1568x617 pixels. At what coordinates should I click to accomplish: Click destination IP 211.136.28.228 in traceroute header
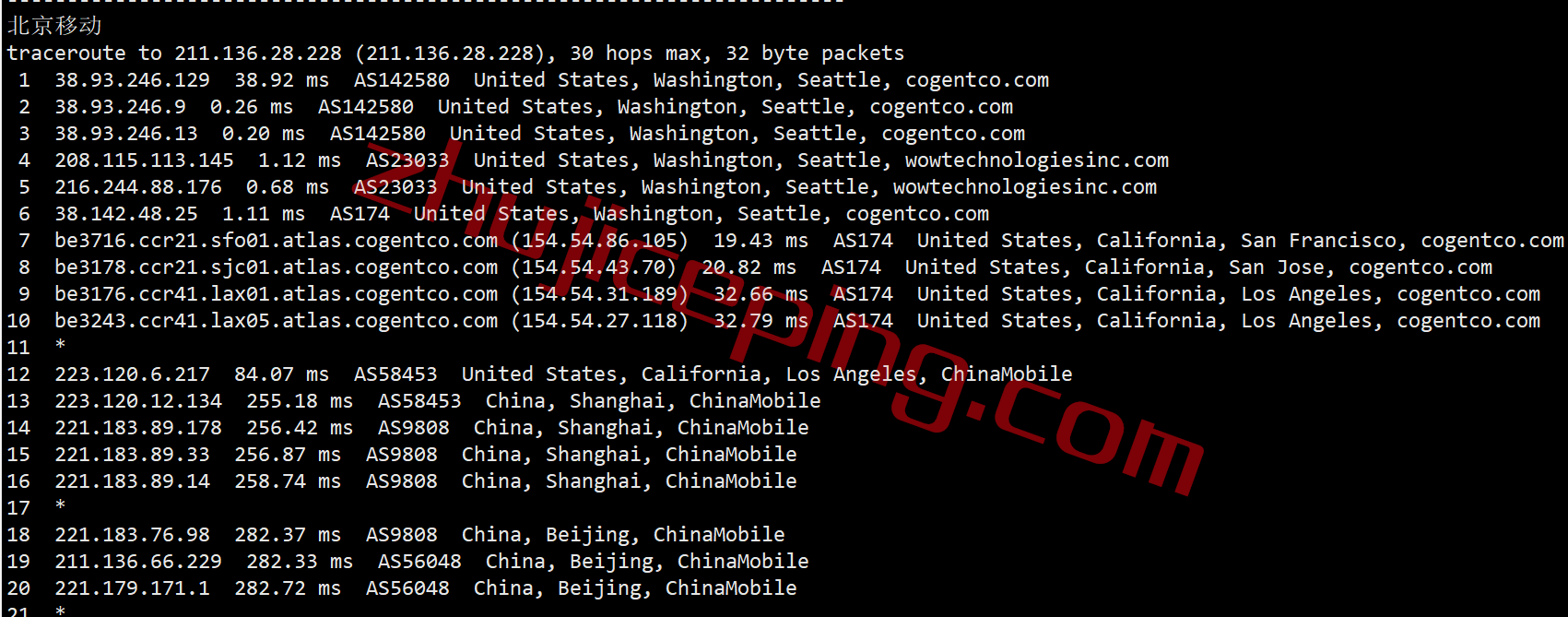point(258,53)
